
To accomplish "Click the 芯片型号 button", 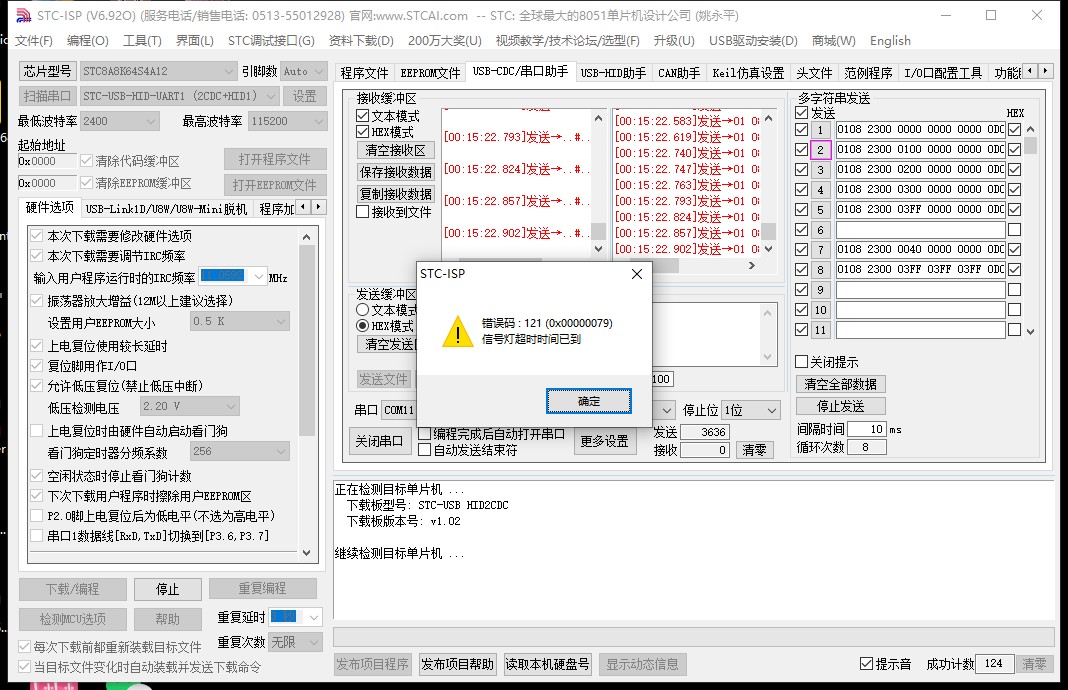I will (47, 71).
